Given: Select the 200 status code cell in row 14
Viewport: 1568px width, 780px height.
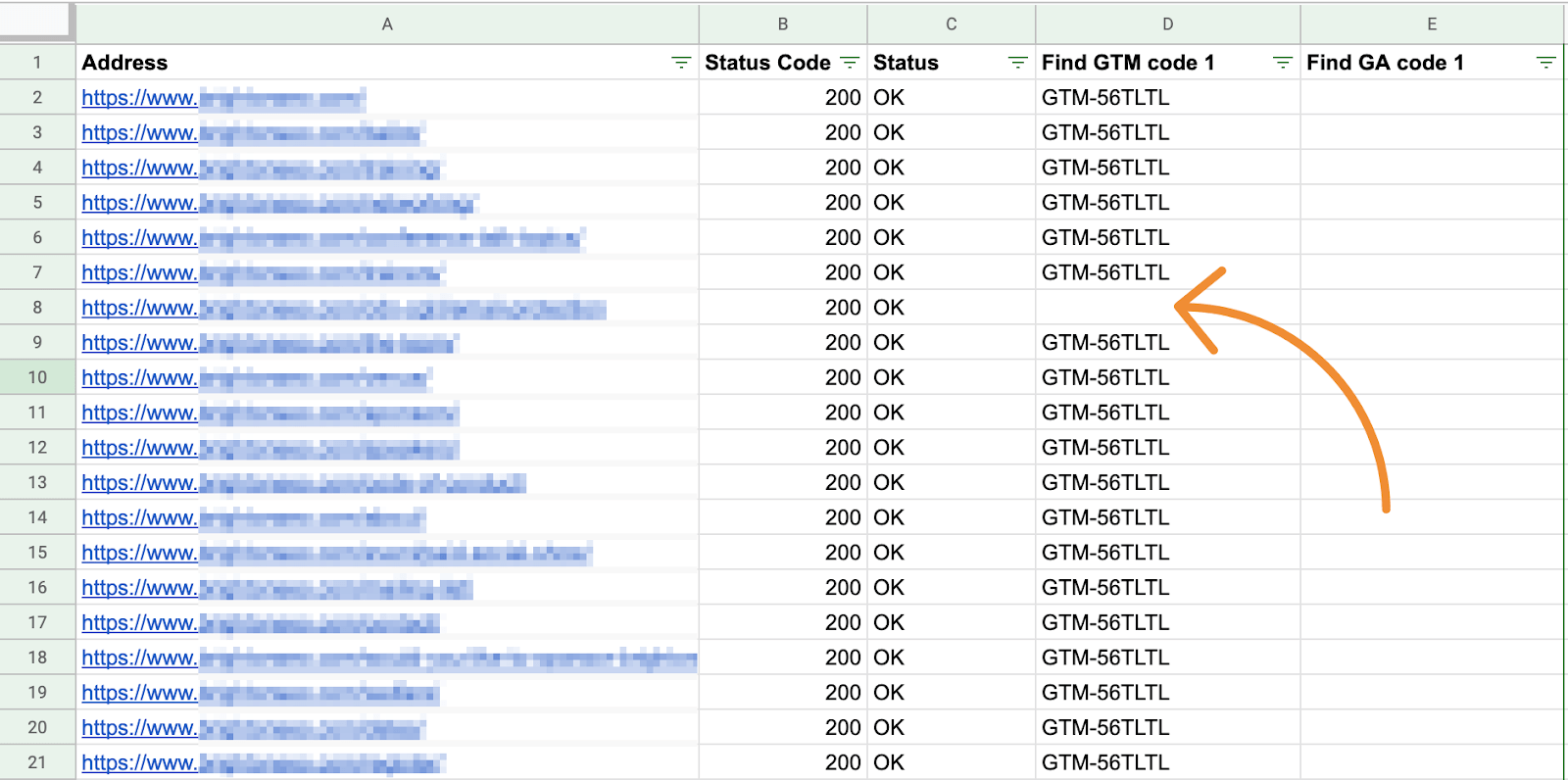Looking at the screenshot, I should point(842,517).
